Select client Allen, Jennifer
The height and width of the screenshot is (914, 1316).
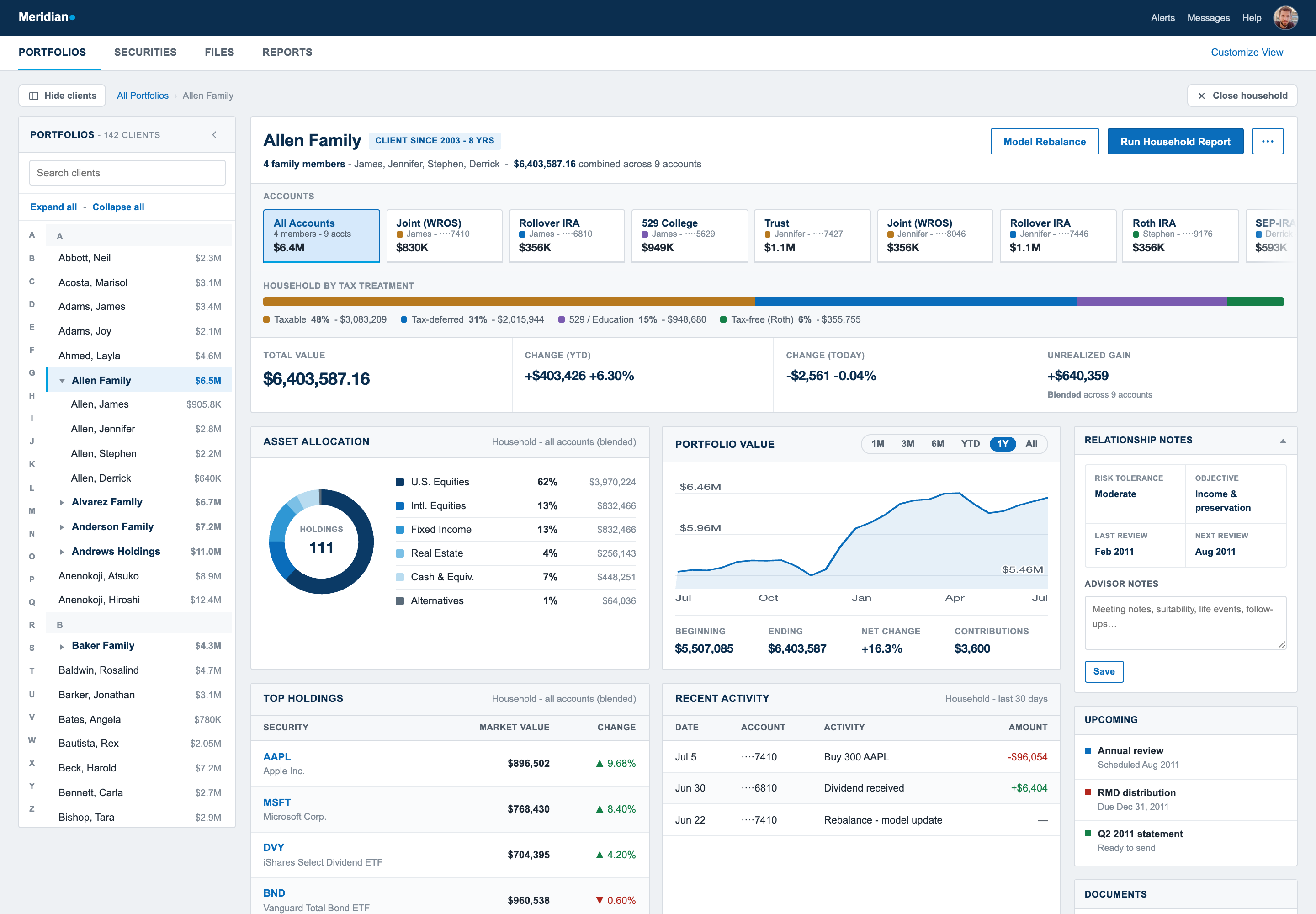coord(139,429)
